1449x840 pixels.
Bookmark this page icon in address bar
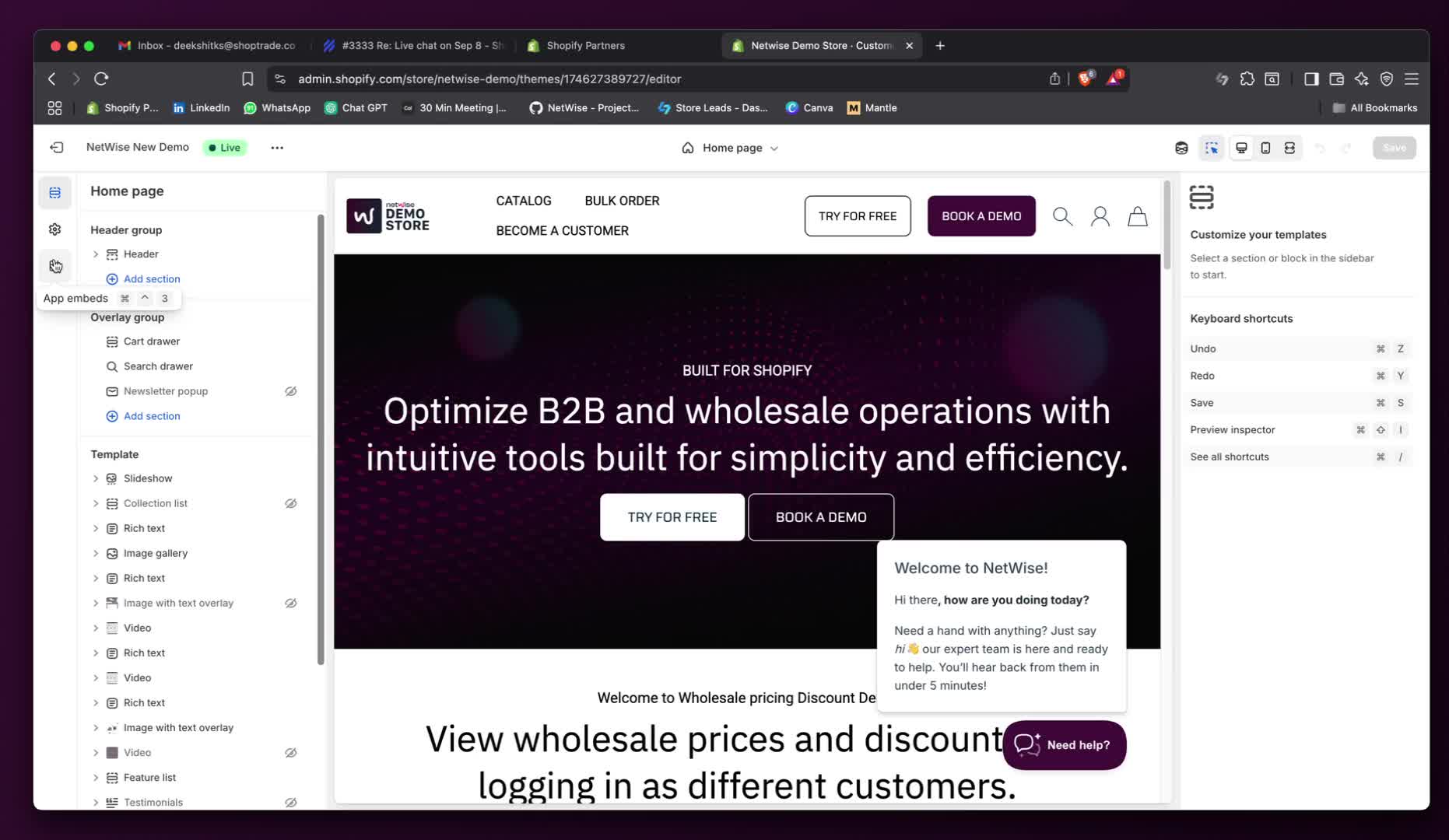pos(247,79)
